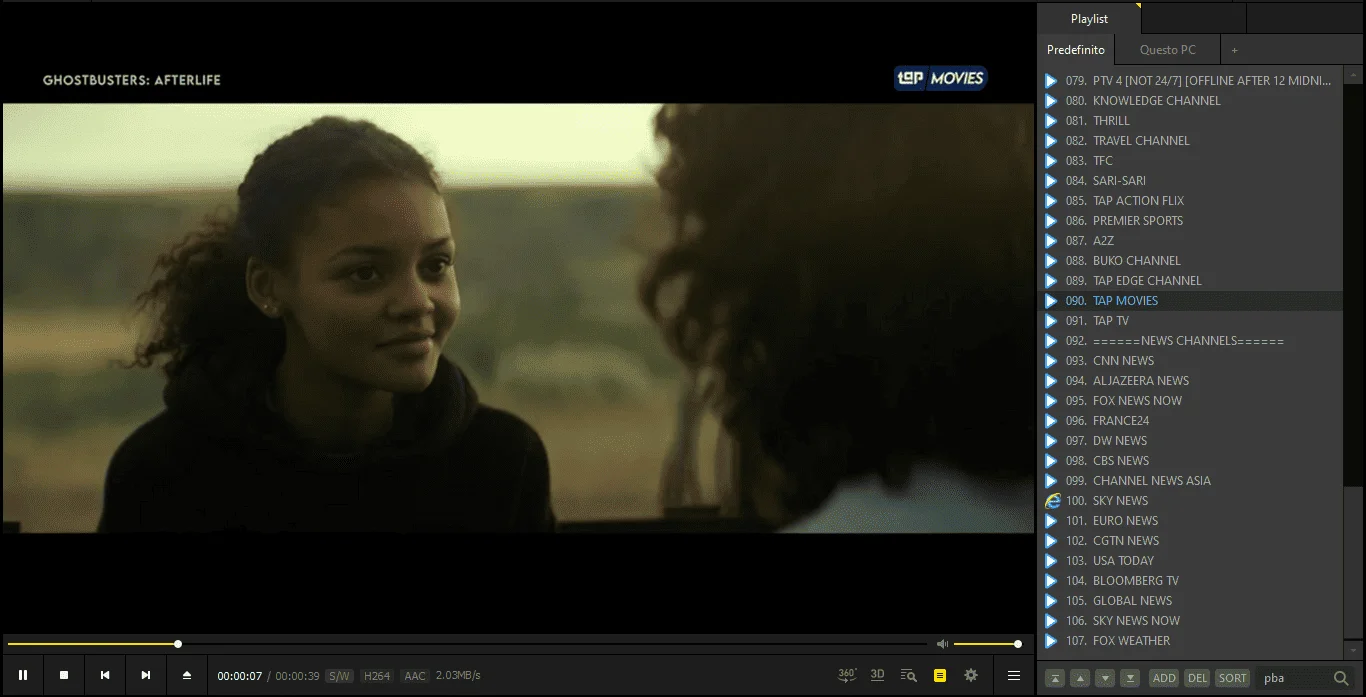Select 106. SKY NEWS NOW channel
The width and height of the screenshot is (1366, 697).
[x=1190, y=621]
